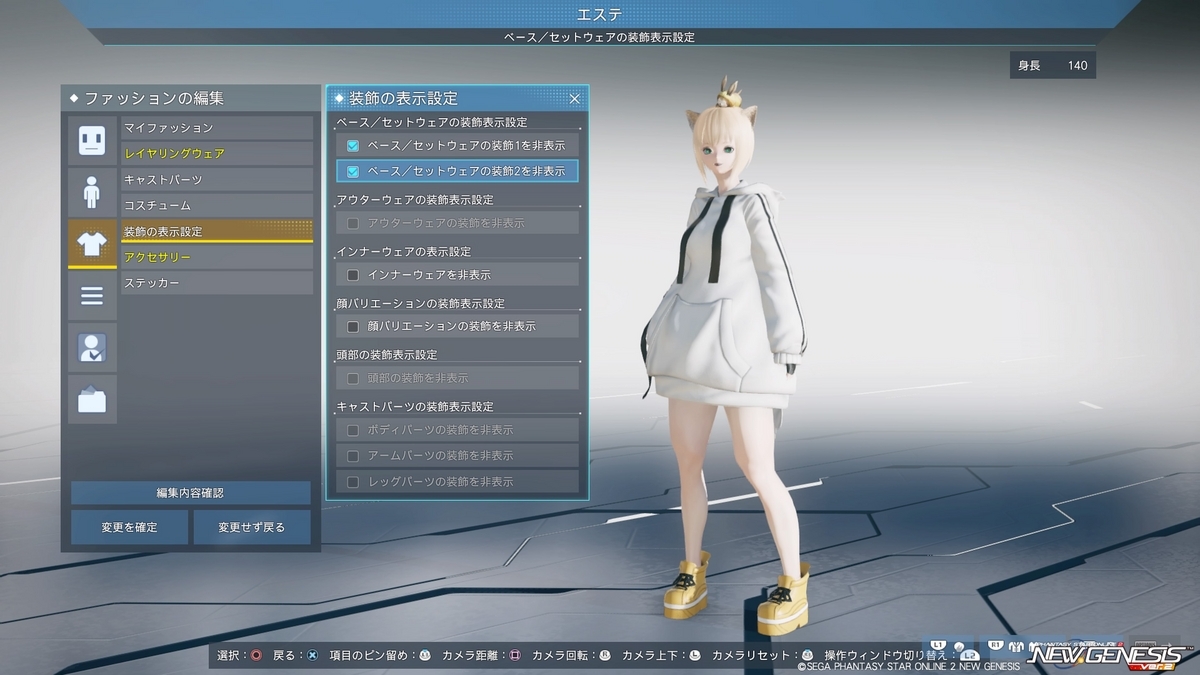
Task: Click 編集内容確認 button
Action: click(x=191, y=493)
